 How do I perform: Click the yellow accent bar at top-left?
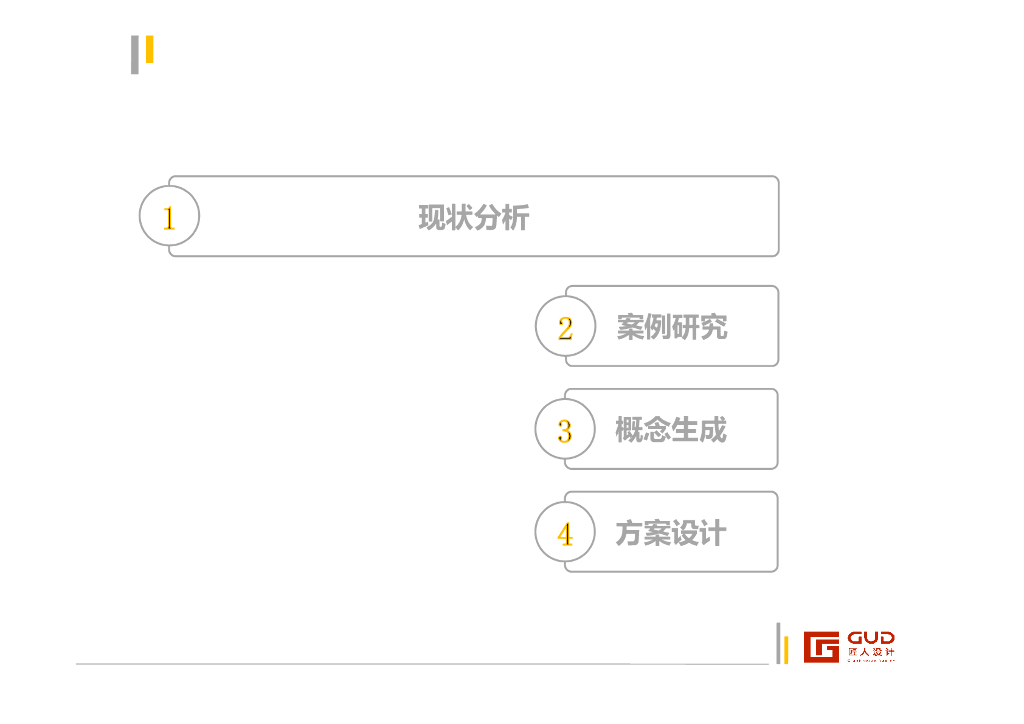(x=150, y=49)
